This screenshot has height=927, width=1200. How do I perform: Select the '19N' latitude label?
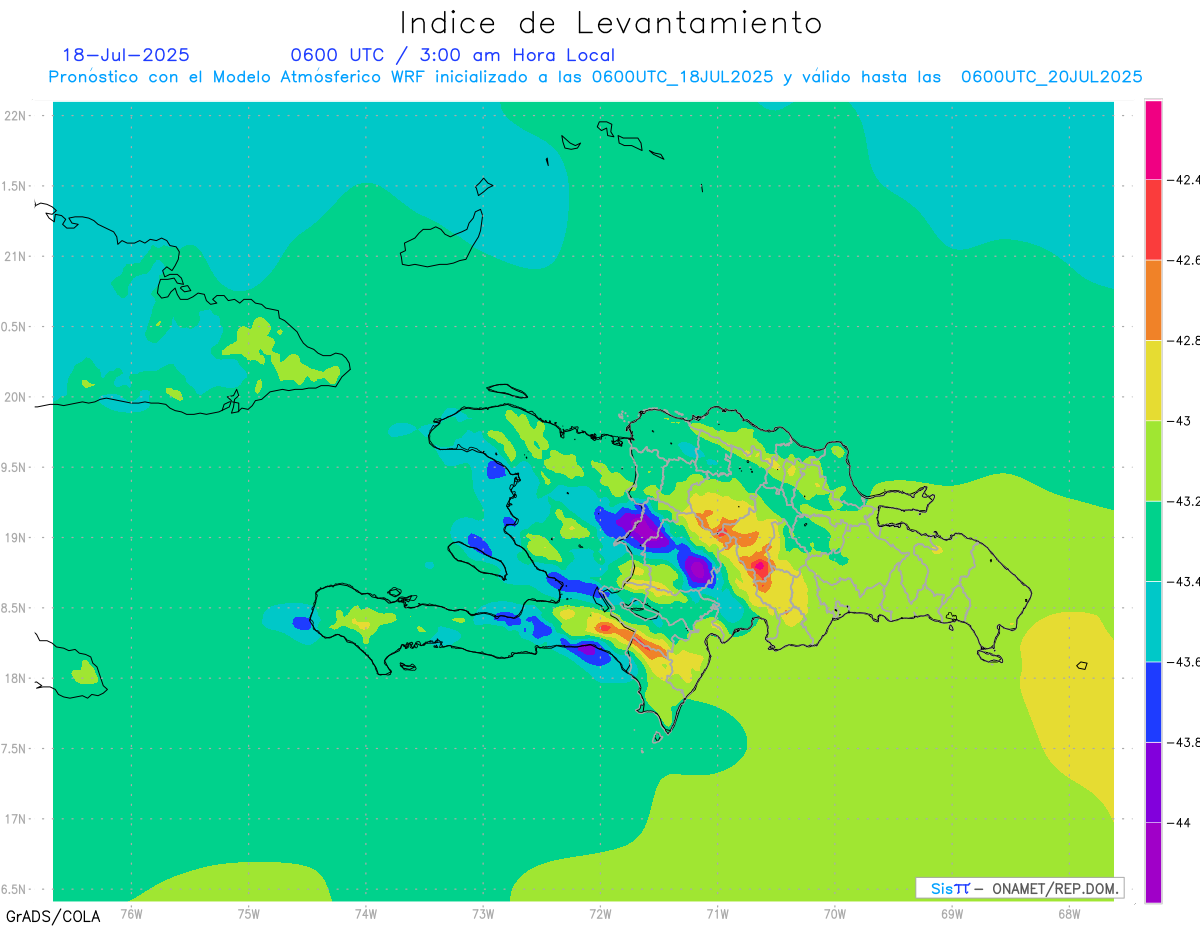pyautogui.click(x=17, y=537)
